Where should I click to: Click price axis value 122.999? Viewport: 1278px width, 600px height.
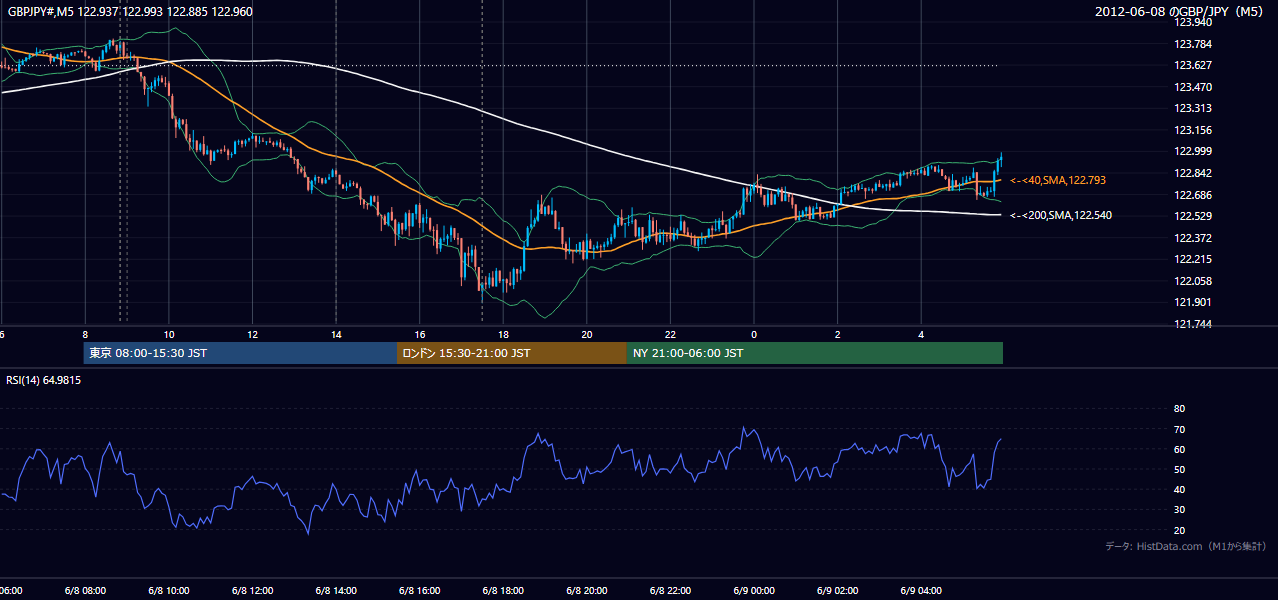[1192, 151]
